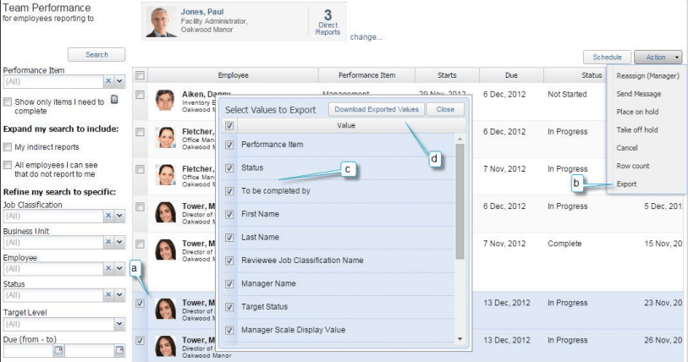Click the 'change...' link

coord(366,37)
